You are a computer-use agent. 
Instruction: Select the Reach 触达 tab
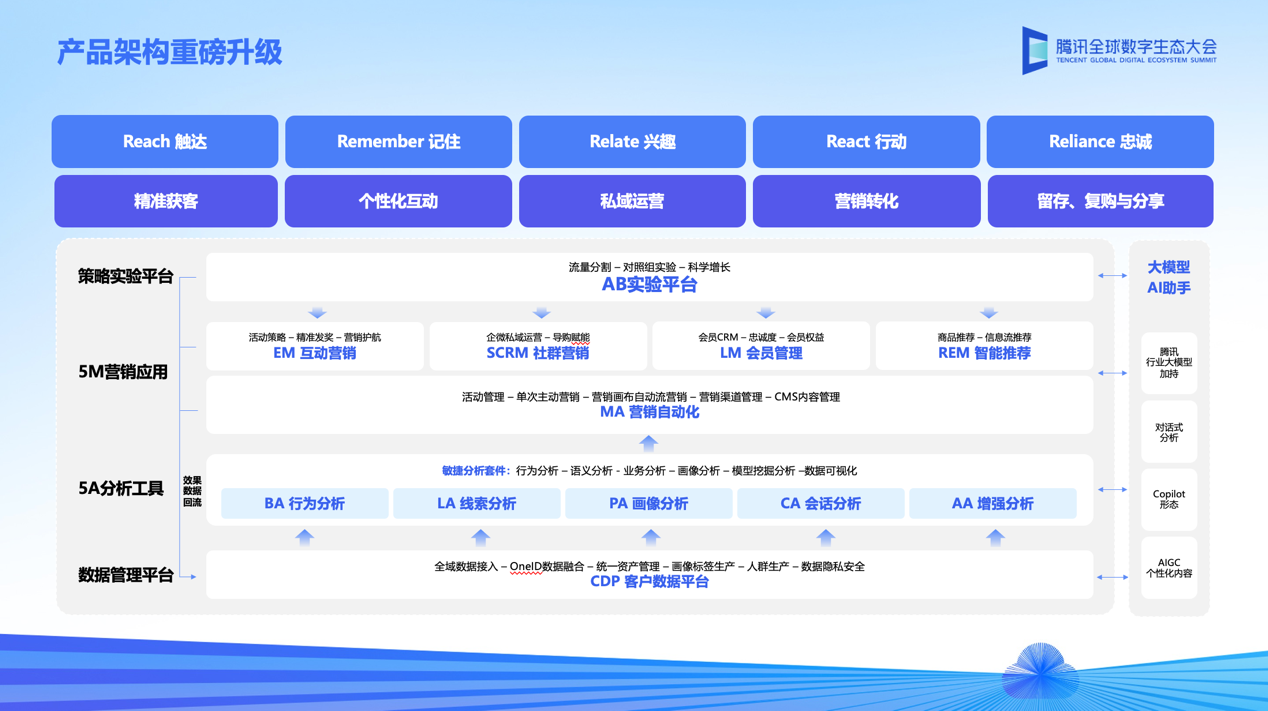(x=165, y=142)
